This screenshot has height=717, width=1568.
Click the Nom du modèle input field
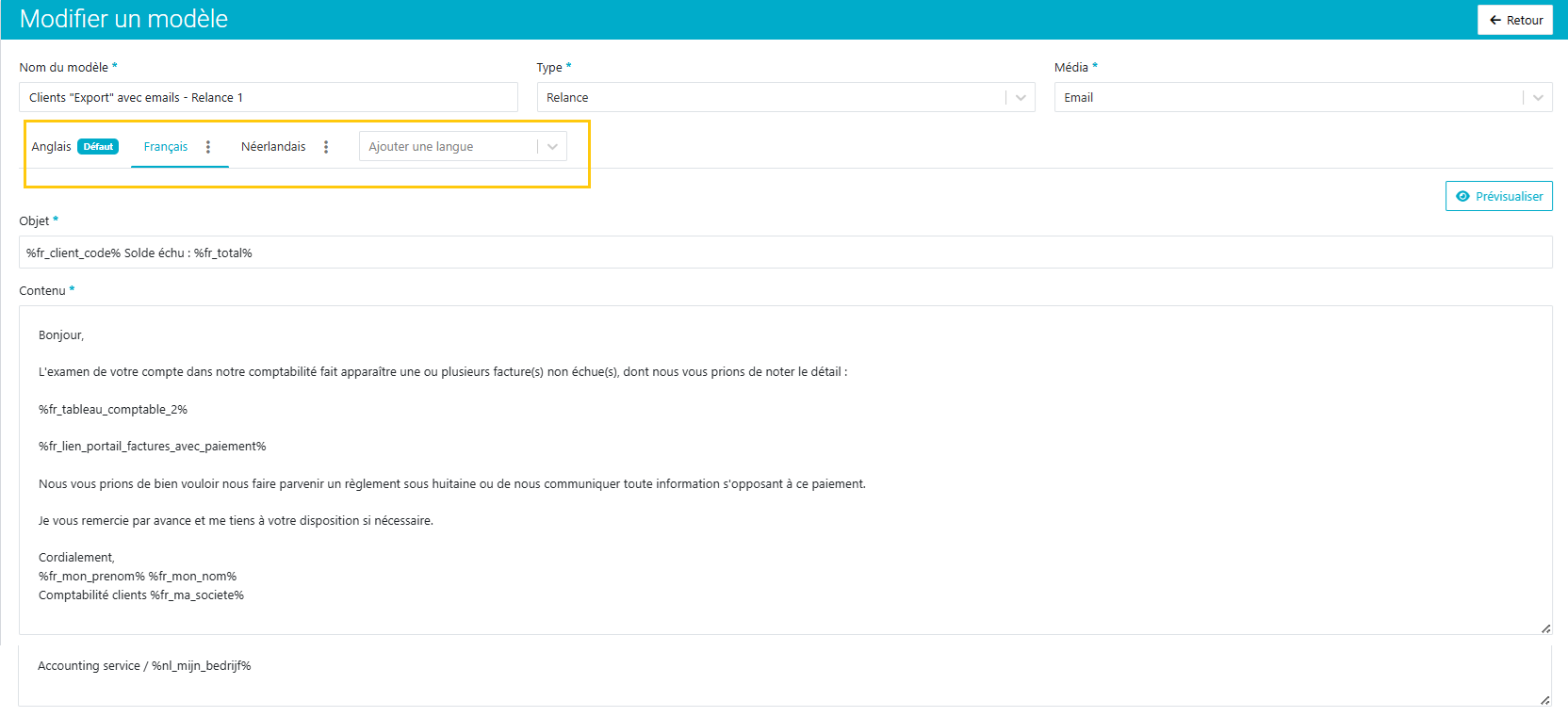(268, 98)
